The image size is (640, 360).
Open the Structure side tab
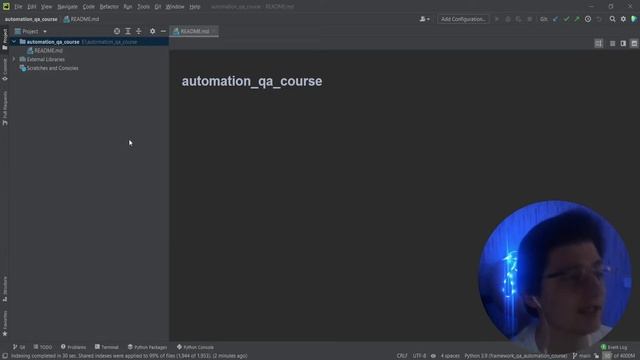(5, 289)
